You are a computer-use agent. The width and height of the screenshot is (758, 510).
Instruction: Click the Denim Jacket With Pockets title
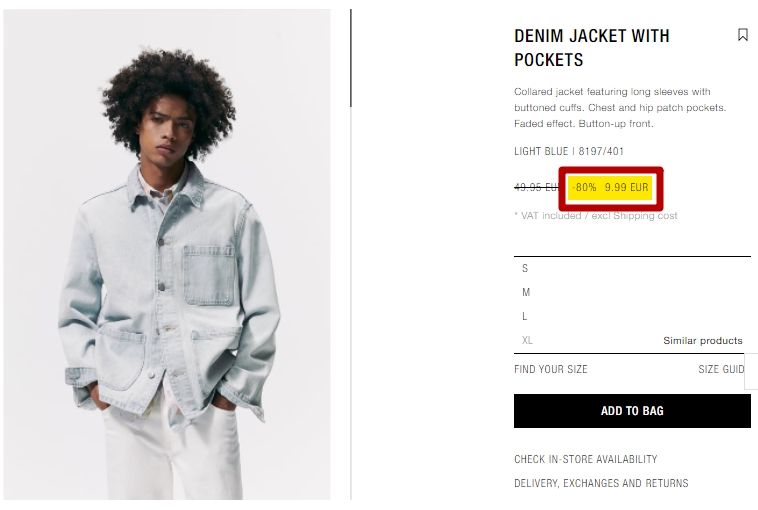592,48
